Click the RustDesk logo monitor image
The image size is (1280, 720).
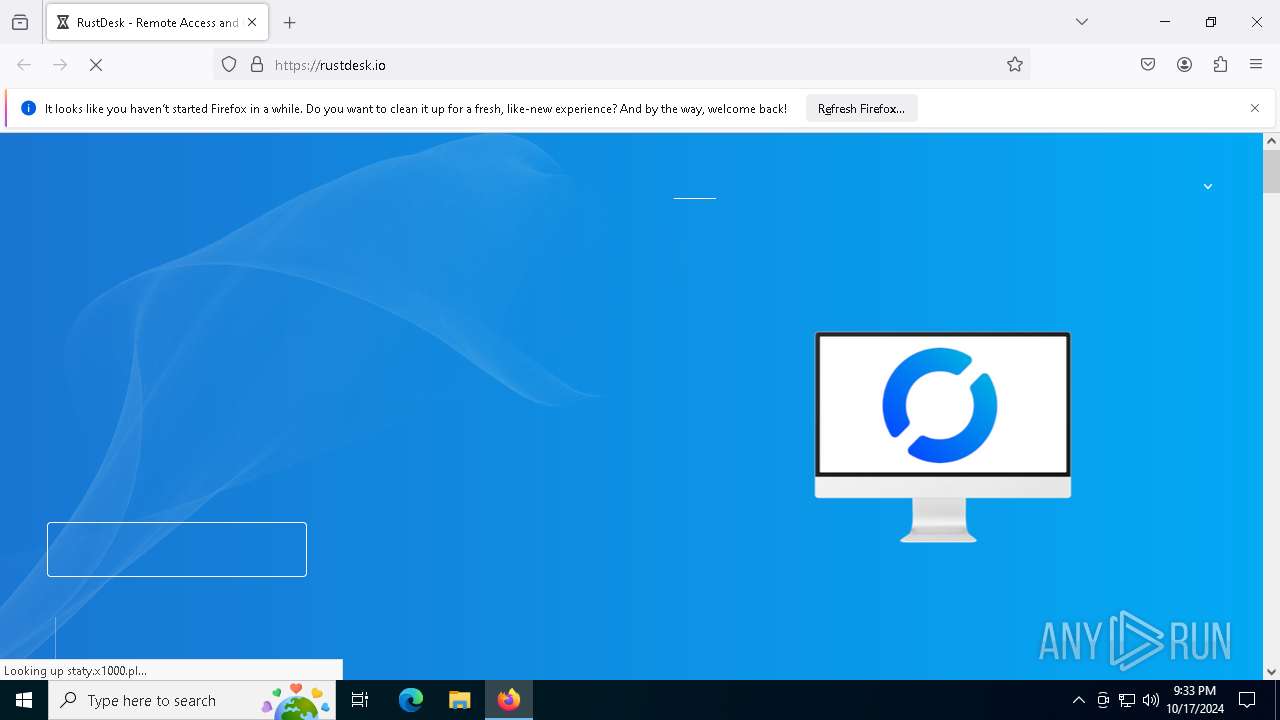[942, 437]
